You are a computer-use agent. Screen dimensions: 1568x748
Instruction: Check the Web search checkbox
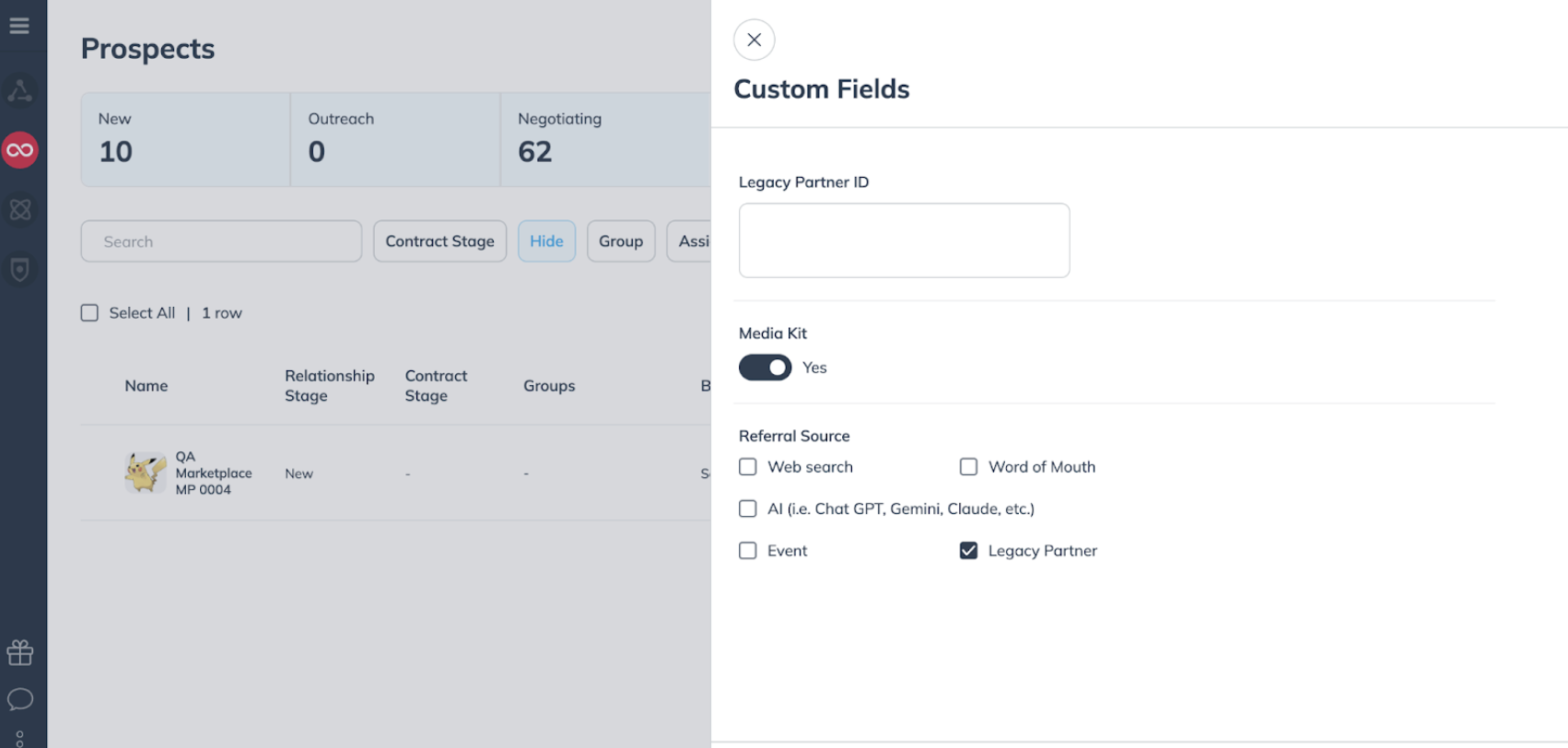tap(748, 467)
